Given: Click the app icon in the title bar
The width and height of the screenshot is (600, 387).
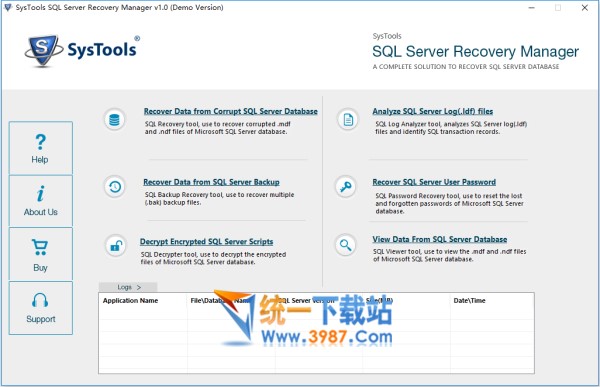Looking at the screenshot, I should (8, 7).
